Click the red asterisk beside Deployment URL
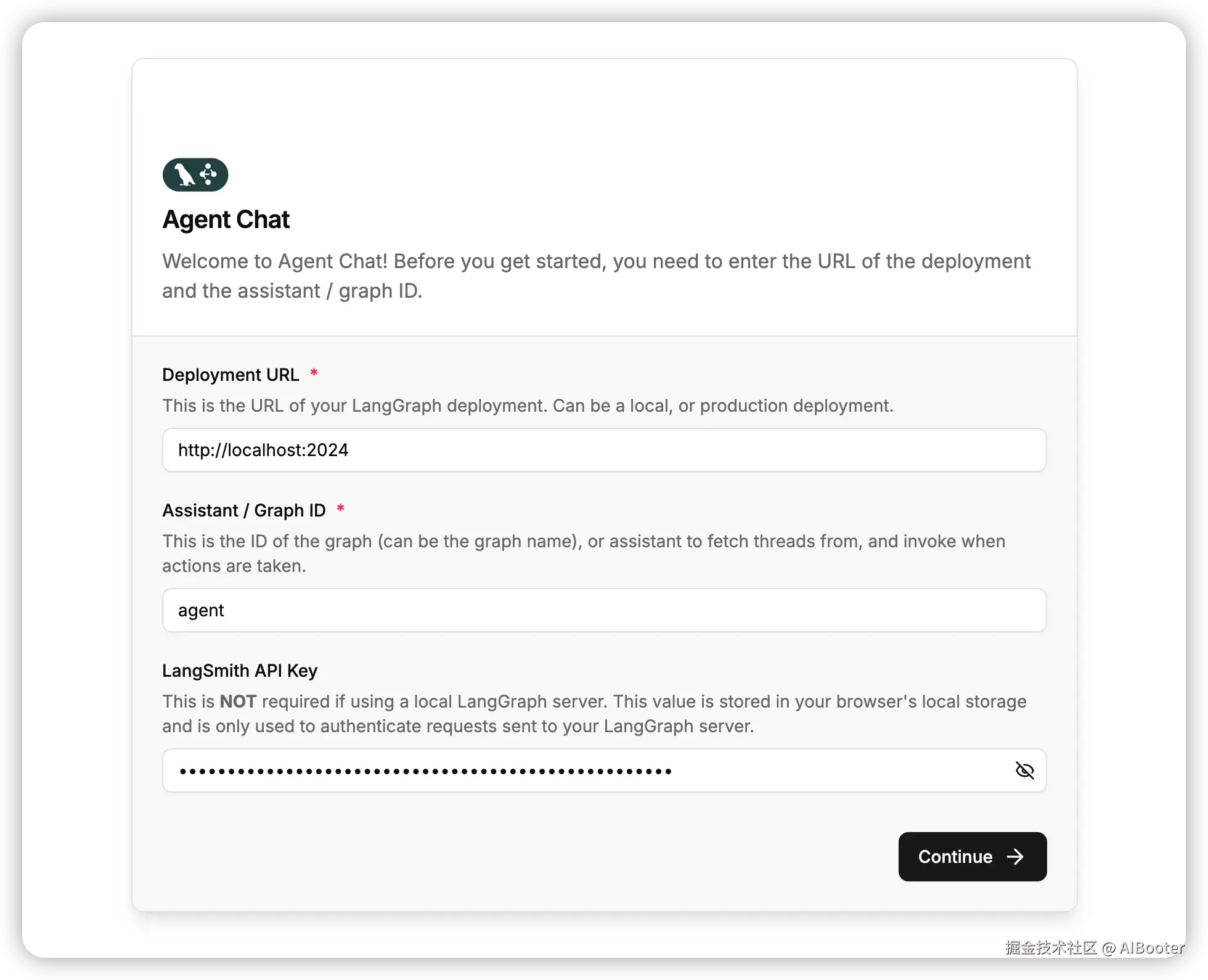 pos(314,373)
